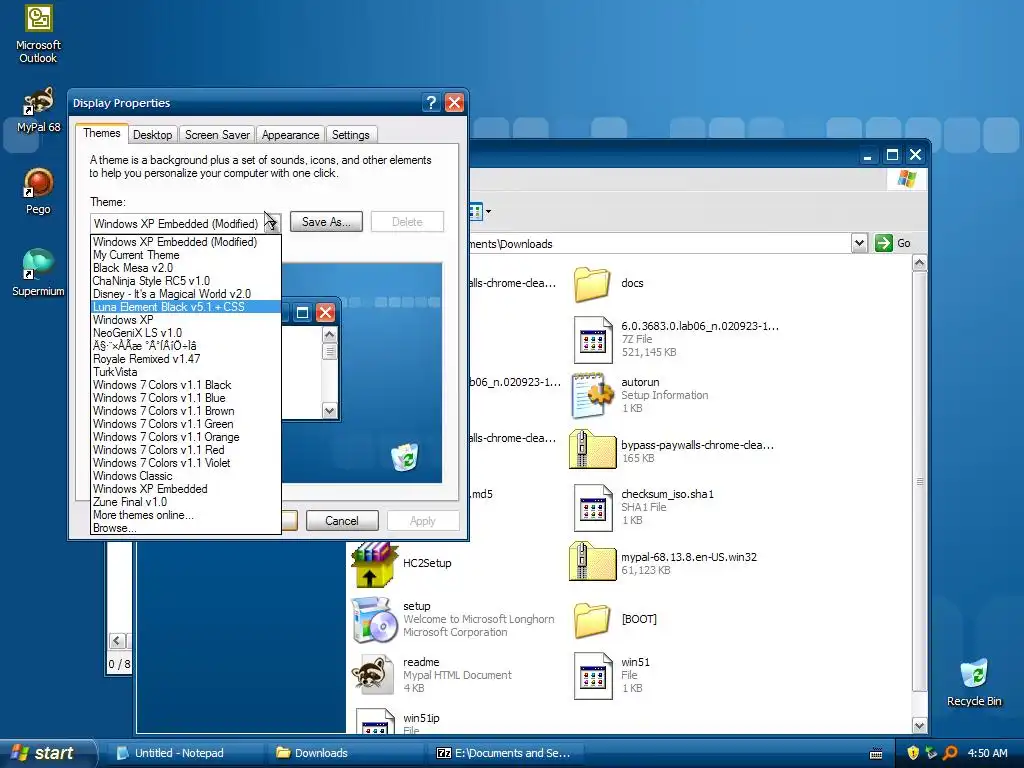Screen dimensions: 1024x768
Task: Select the mypal-68.13.8.en-US.win32 zip icon
Action: (592, 562)
